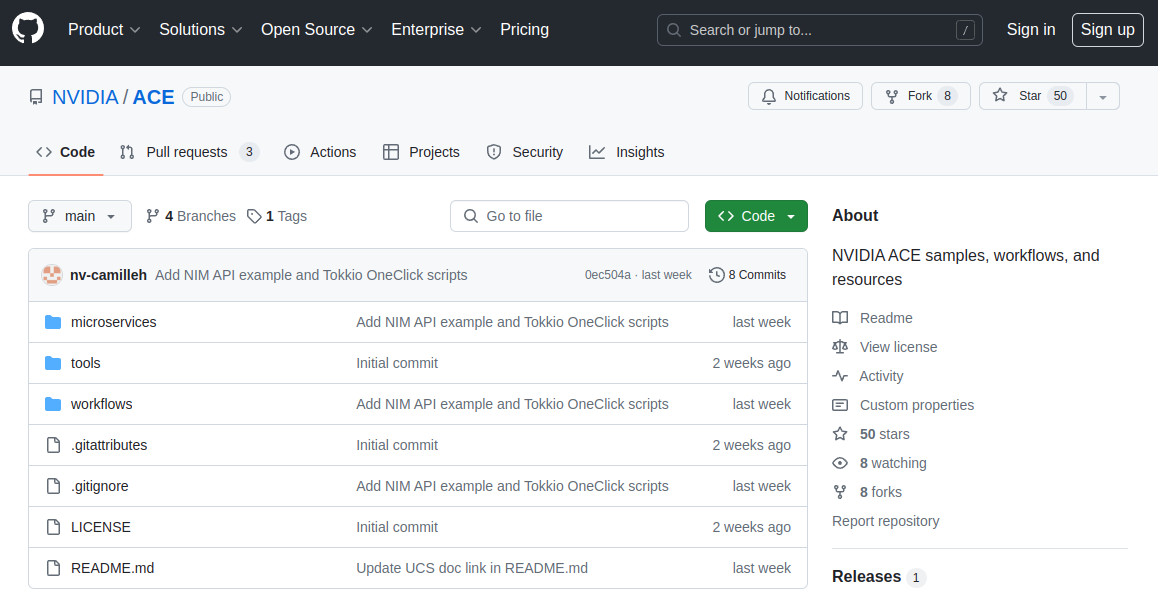Click the book icon next to Readme
Screen dimensions: 1158x598
pyautogui.click(x=840, y=318)
